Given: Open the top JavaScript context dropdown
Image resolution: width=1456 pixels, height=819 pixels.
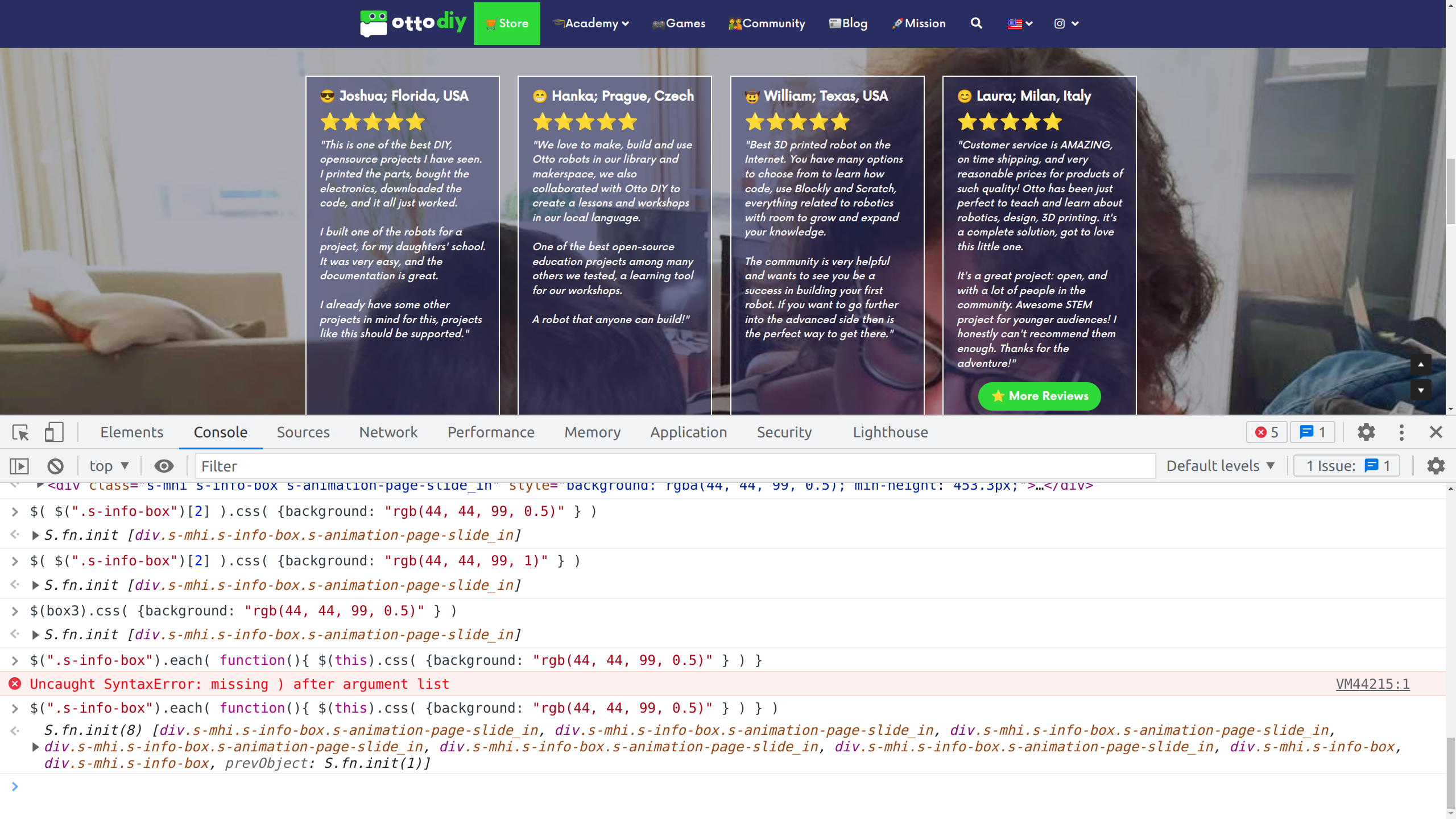Looking at the screenshot, I should click(109, 466).
